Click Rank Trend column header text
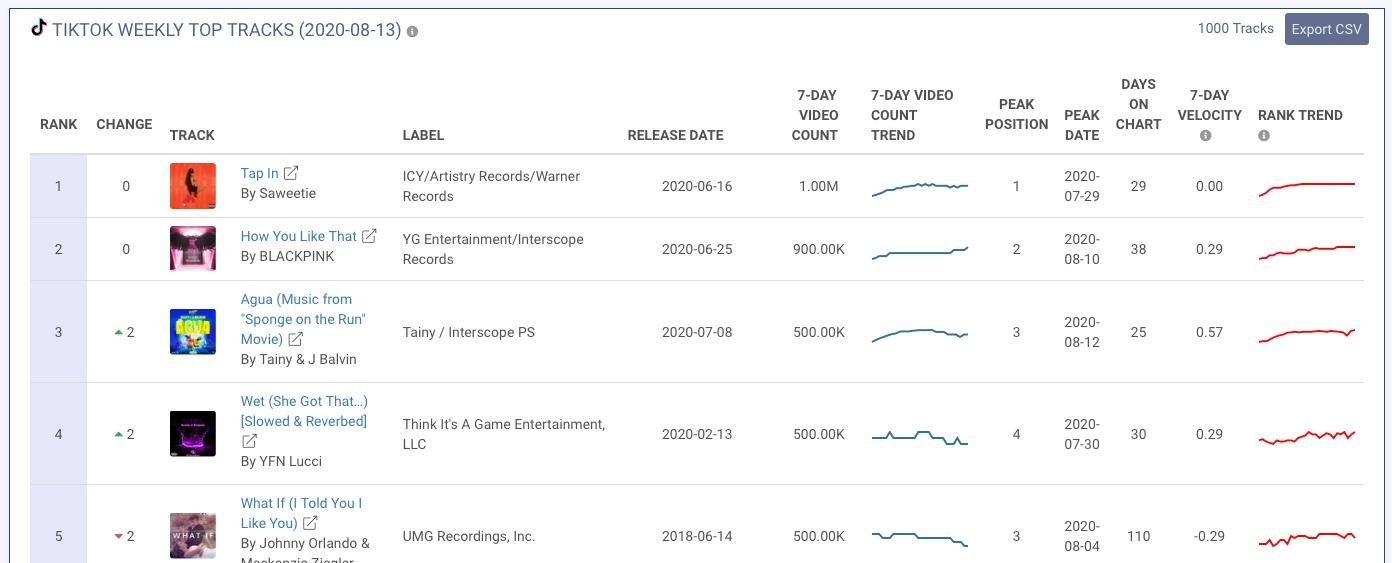The image size is (1392, 563). 1300,115
